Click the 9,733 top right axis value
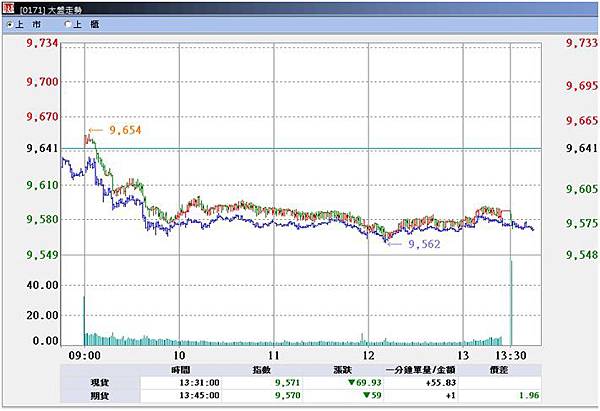 click(x=582, y=43)
